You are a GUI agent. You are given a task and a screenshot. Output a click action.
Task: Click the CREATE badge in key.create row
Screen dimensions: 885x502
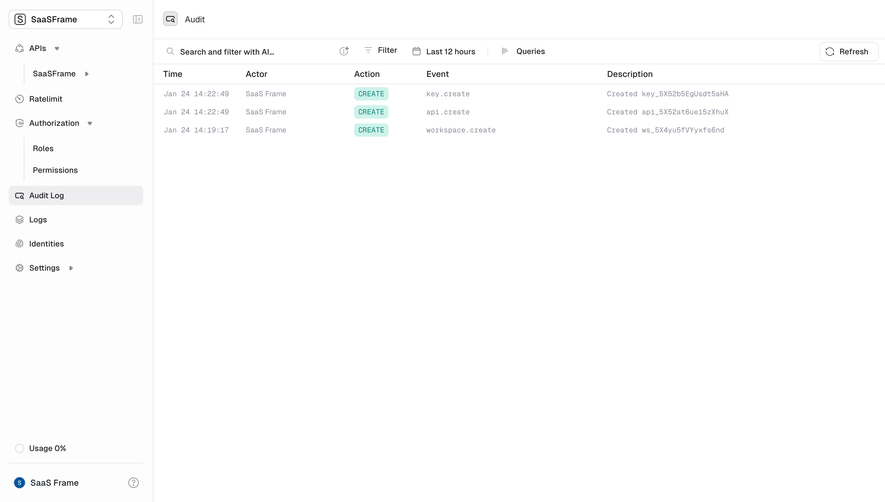click(371, 94)
